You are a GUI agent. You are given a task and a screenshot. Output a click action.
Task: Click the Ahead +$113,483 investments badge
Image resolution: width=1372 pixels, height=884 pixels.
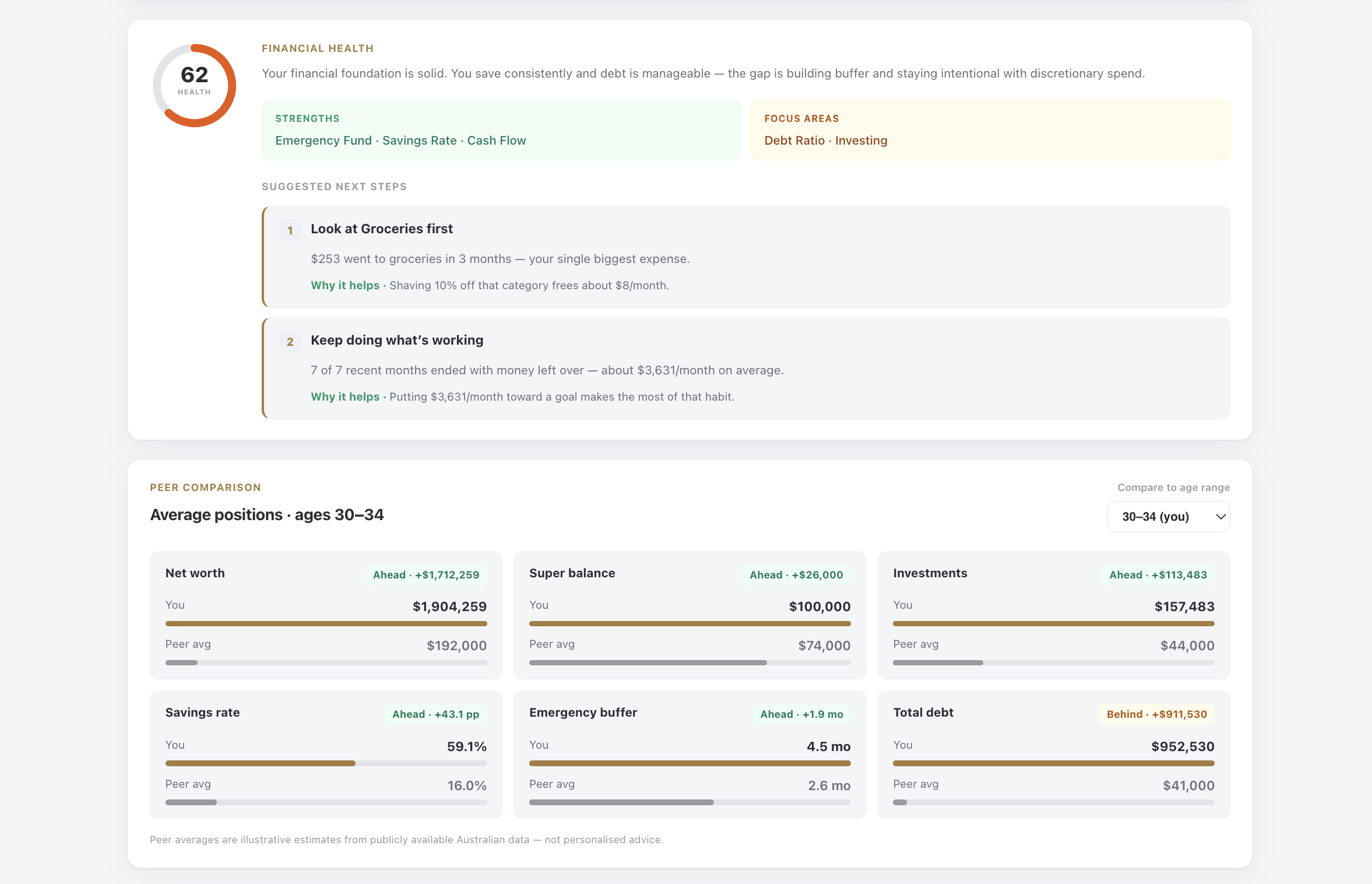(1158, 575)
